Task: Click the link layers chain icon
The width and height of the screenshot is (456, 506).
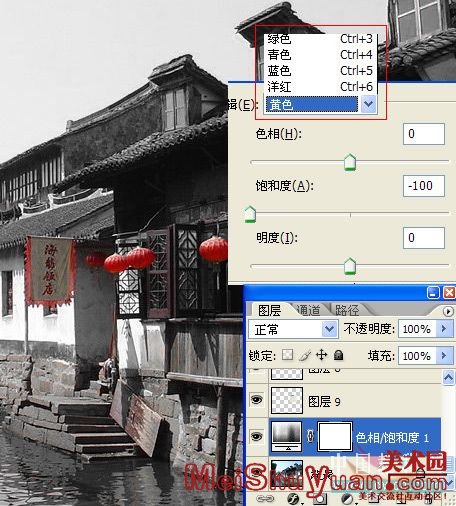Action: click(265, 499)
